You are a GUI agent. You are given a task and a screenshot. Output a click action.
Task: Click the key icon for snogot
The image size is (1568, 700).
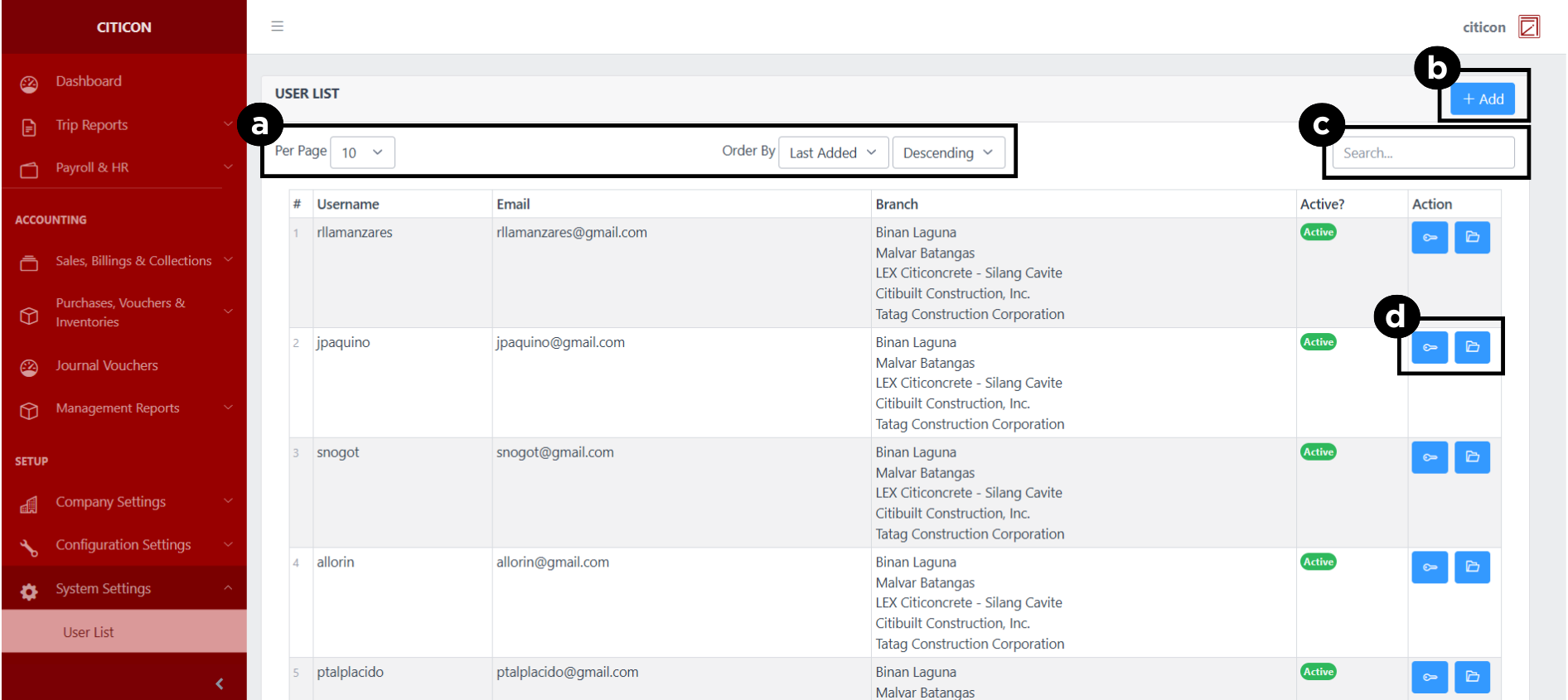point(1430,457)
